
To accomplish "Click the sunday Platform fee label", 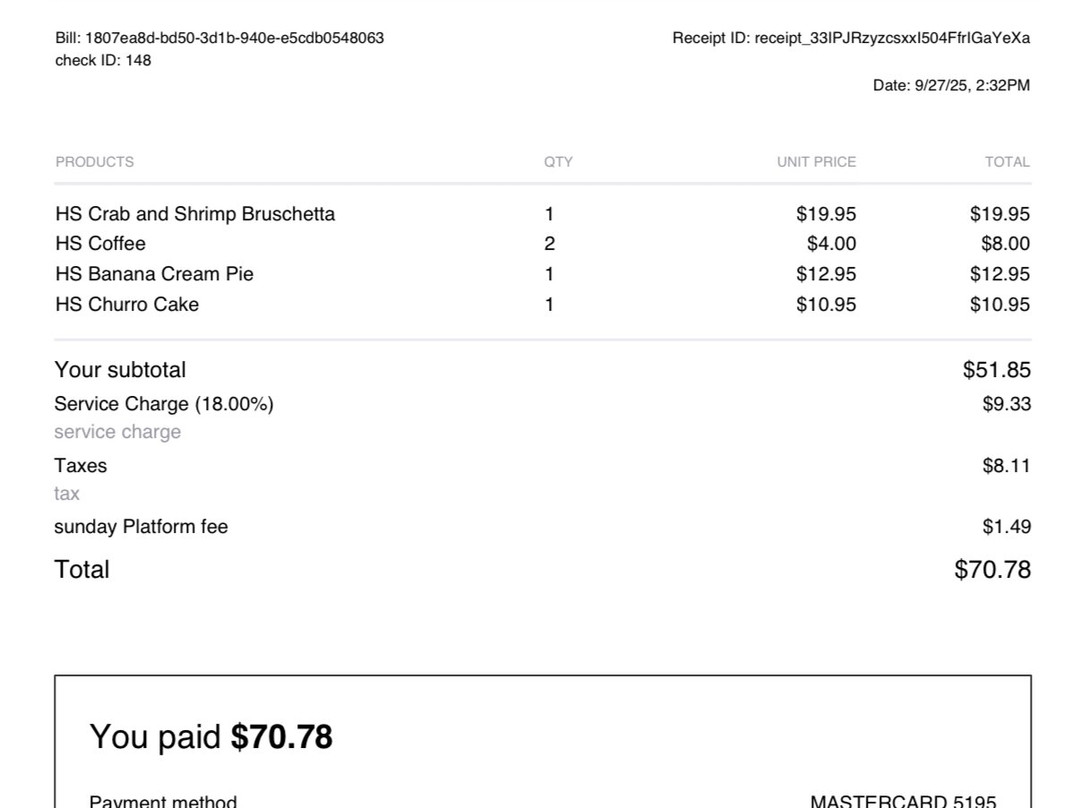I will point(141,527).
